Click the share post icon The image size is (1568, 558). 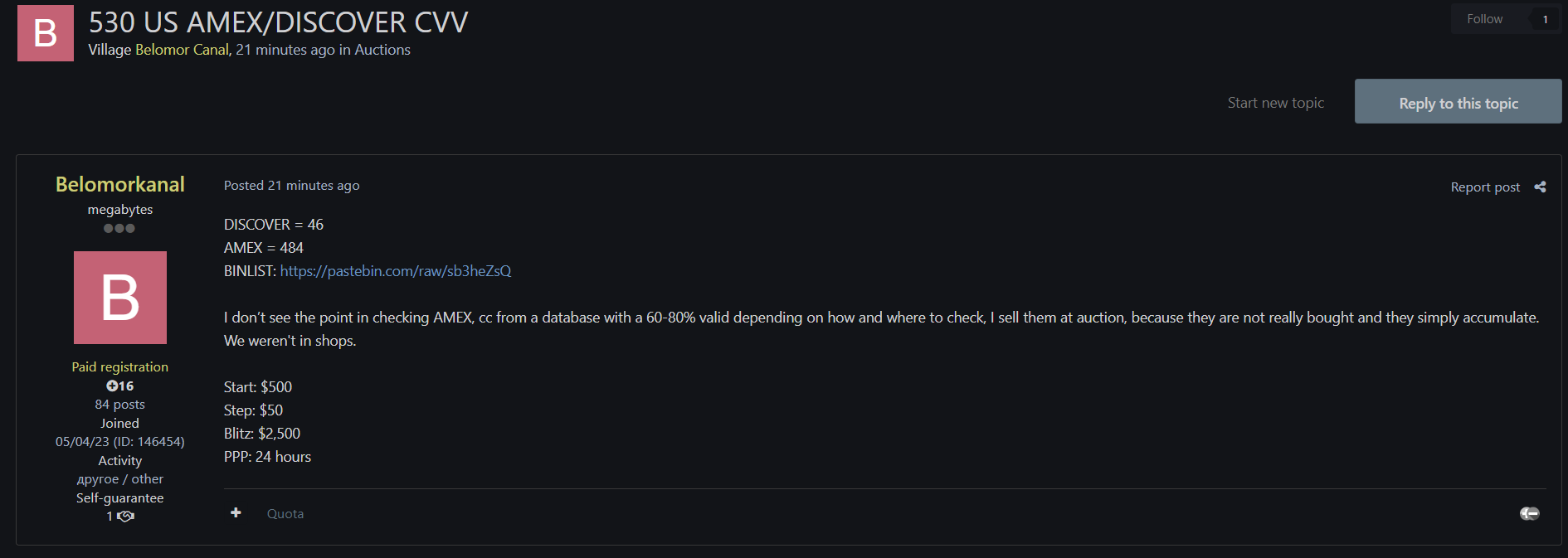(1540, 187)
